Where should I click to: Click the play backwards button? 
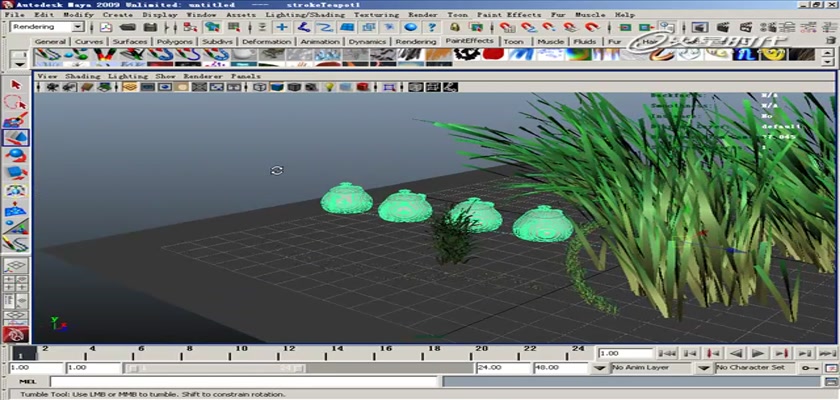pos(736,353)
